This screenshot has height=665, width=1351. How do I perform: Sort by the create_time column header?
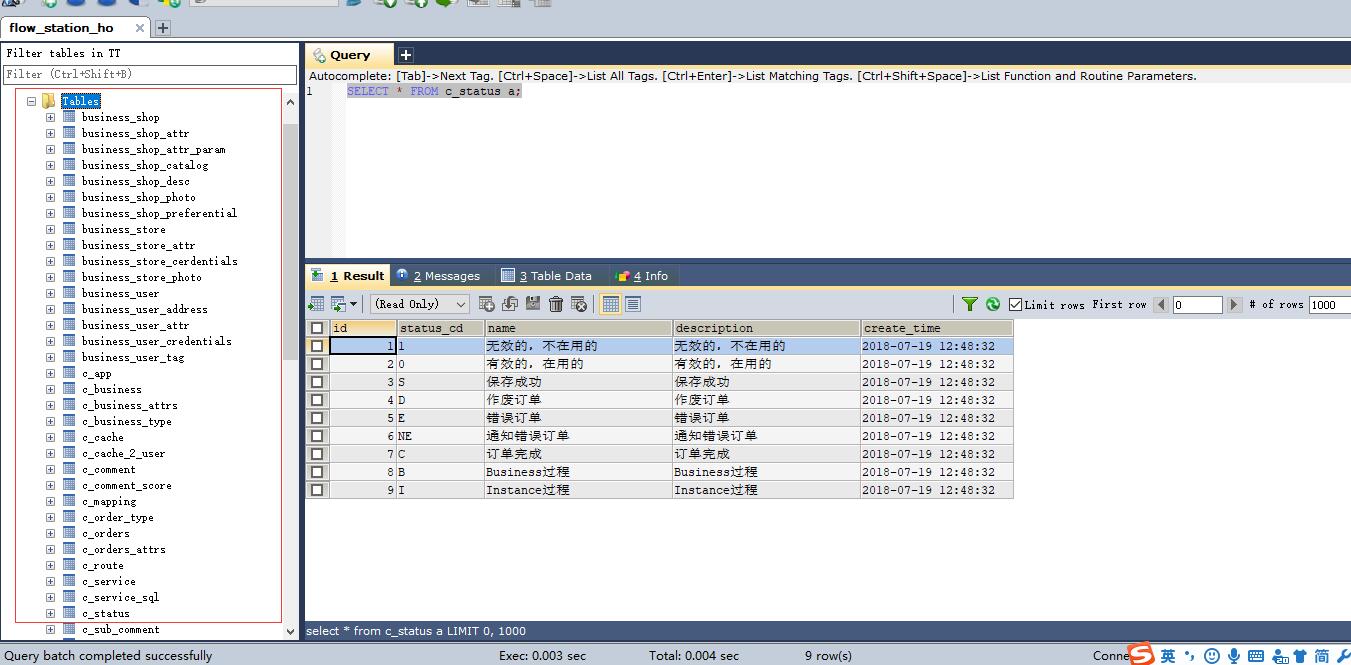(x=935, y=328)
